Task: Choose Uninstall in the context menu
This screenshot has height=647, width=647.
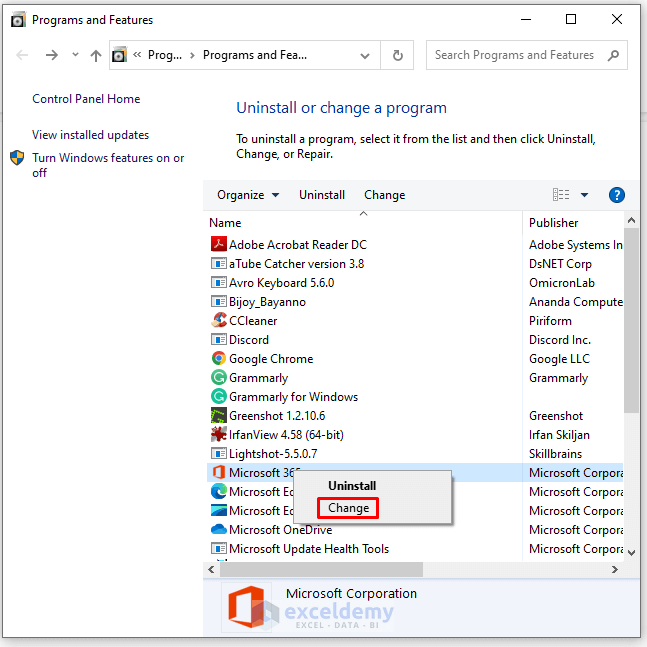Action: click(352, 486)
